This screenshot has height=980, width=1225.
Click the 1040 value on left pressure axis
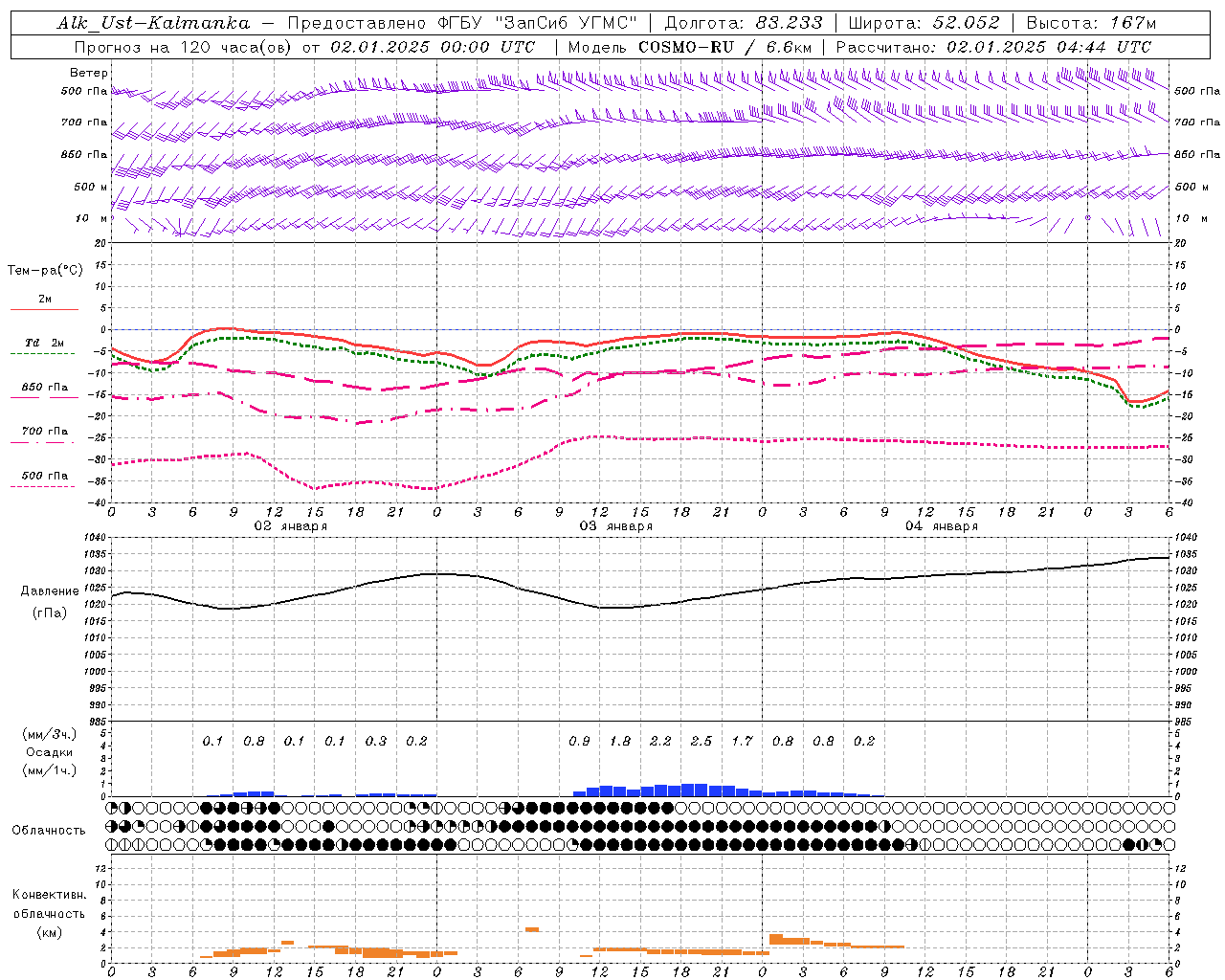[x=97, y=538]
